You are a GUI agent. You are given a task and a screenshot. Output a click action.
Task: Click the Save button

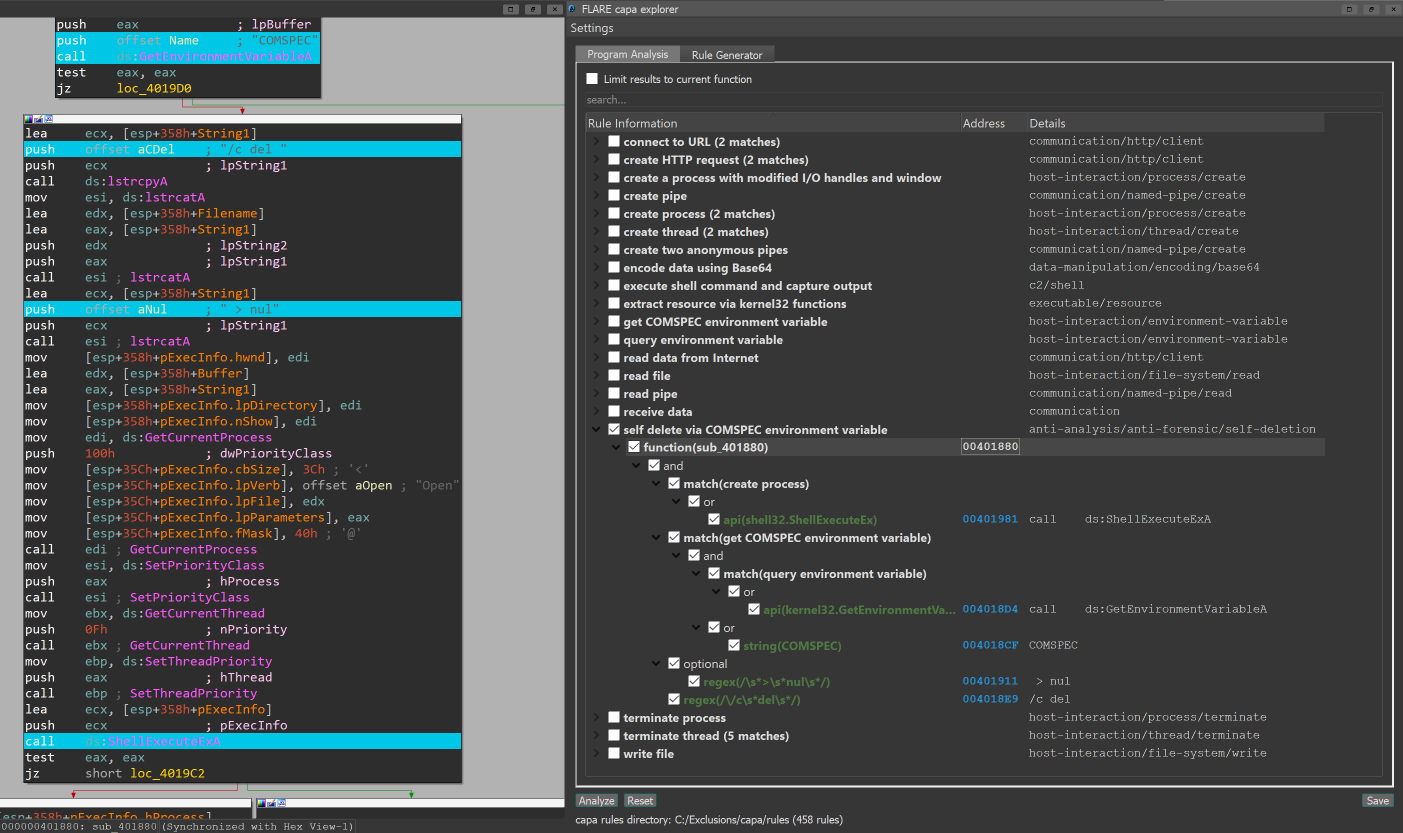(x=1377, y=801)
